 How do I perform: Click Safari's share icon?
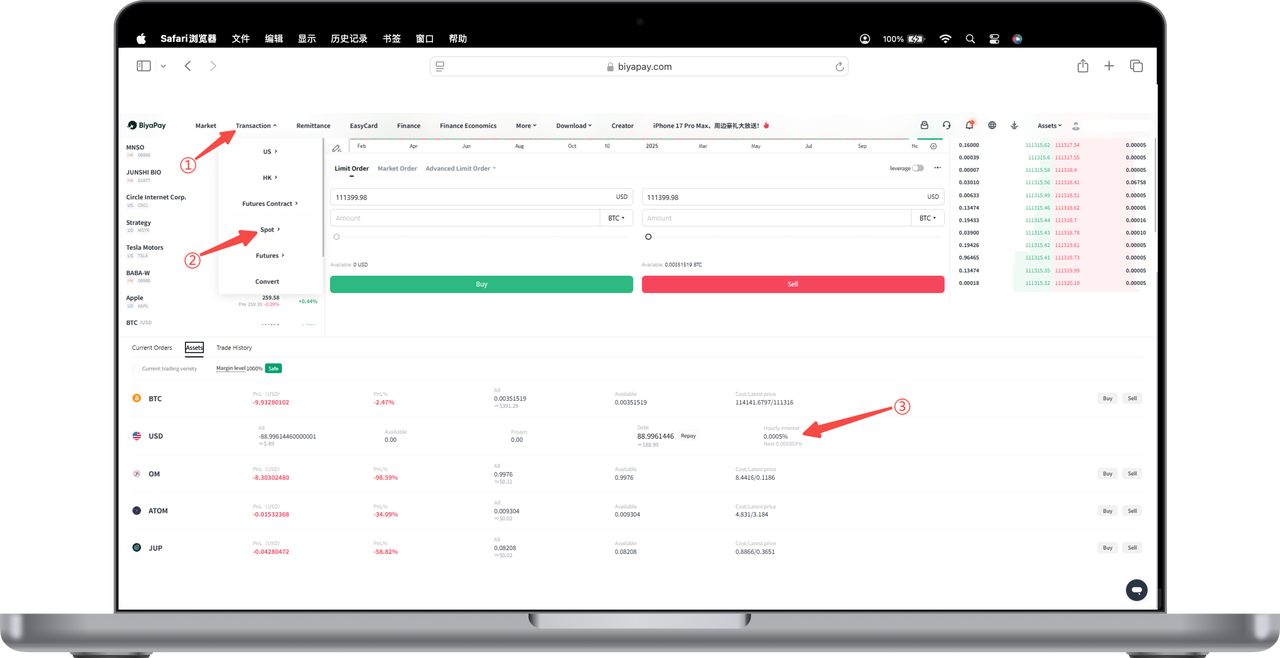pyautogui.click(x=1082, y=66)
